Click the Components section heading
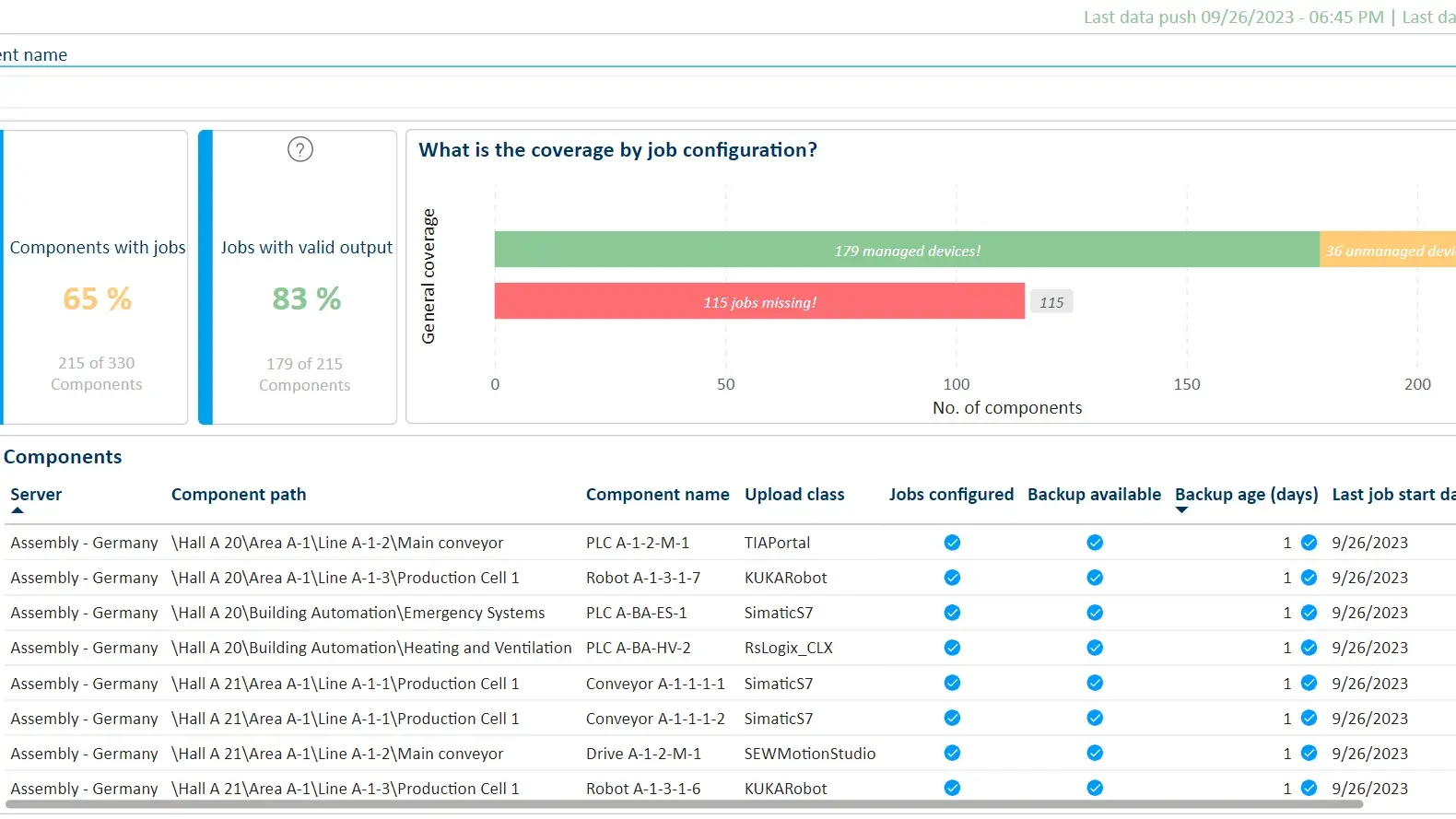 click(63, 457)
